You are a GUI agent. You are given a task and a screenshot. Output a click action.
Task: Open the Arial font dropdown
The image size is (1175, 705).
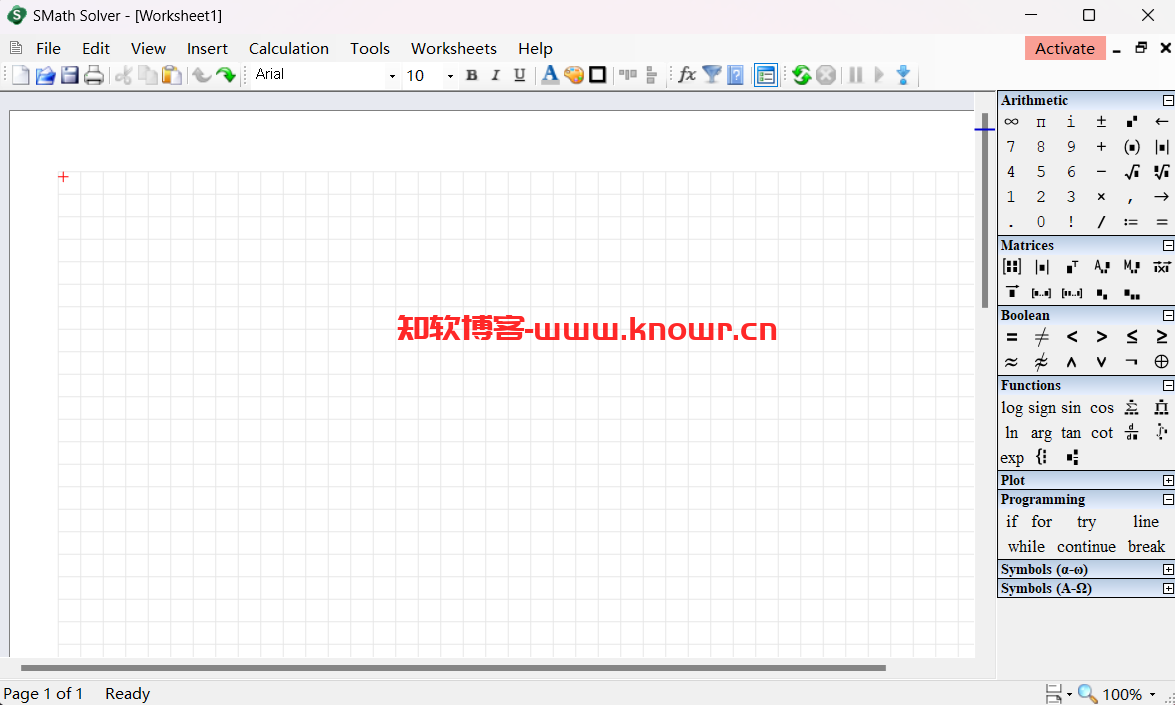[392, 76]
